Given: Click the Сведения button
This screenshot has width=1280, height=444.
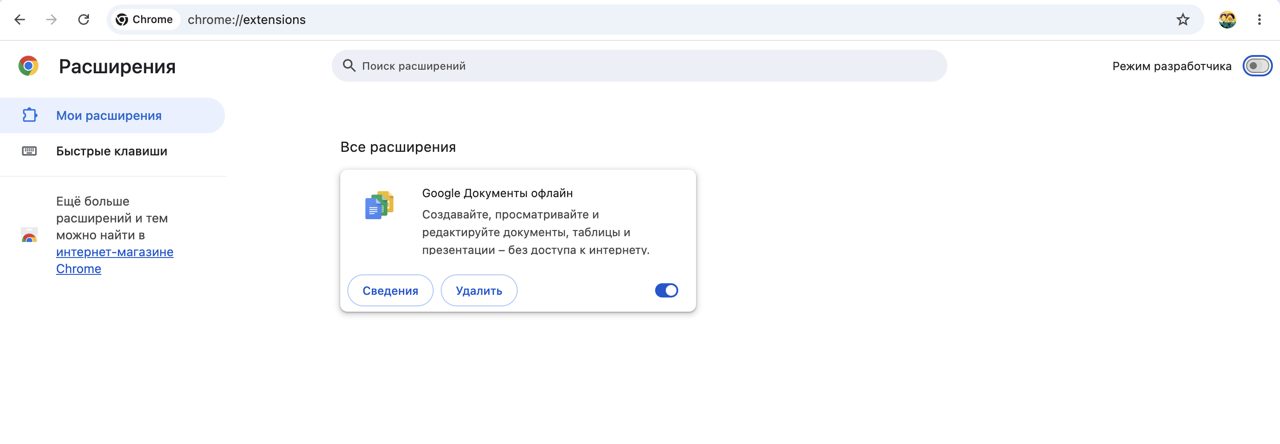Looking at the screenshot, I should click(x=390, y=290).
